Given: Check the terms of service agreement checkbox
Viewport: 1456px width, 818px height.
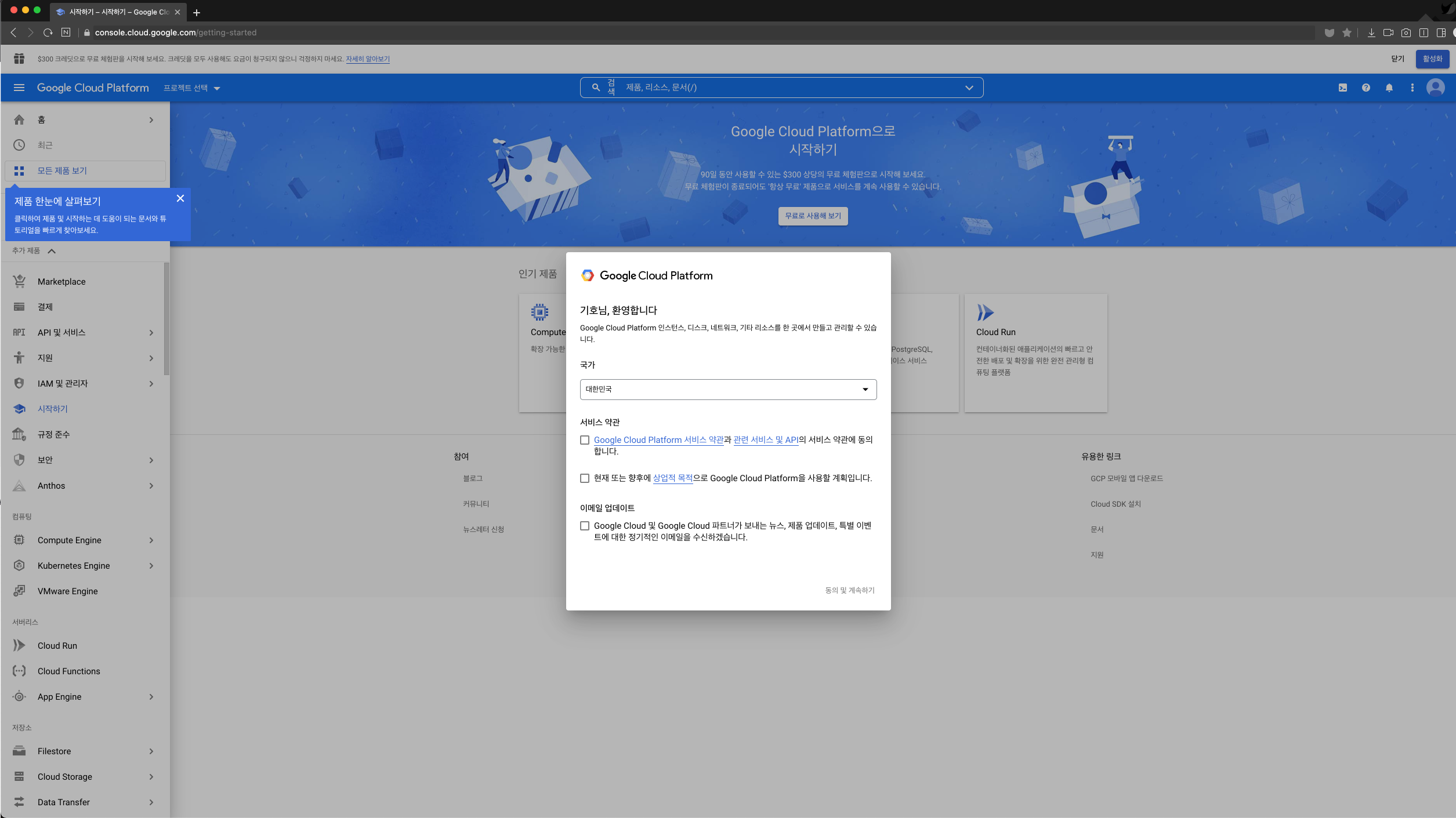Looking at the screenshot, I should [585, 440].
